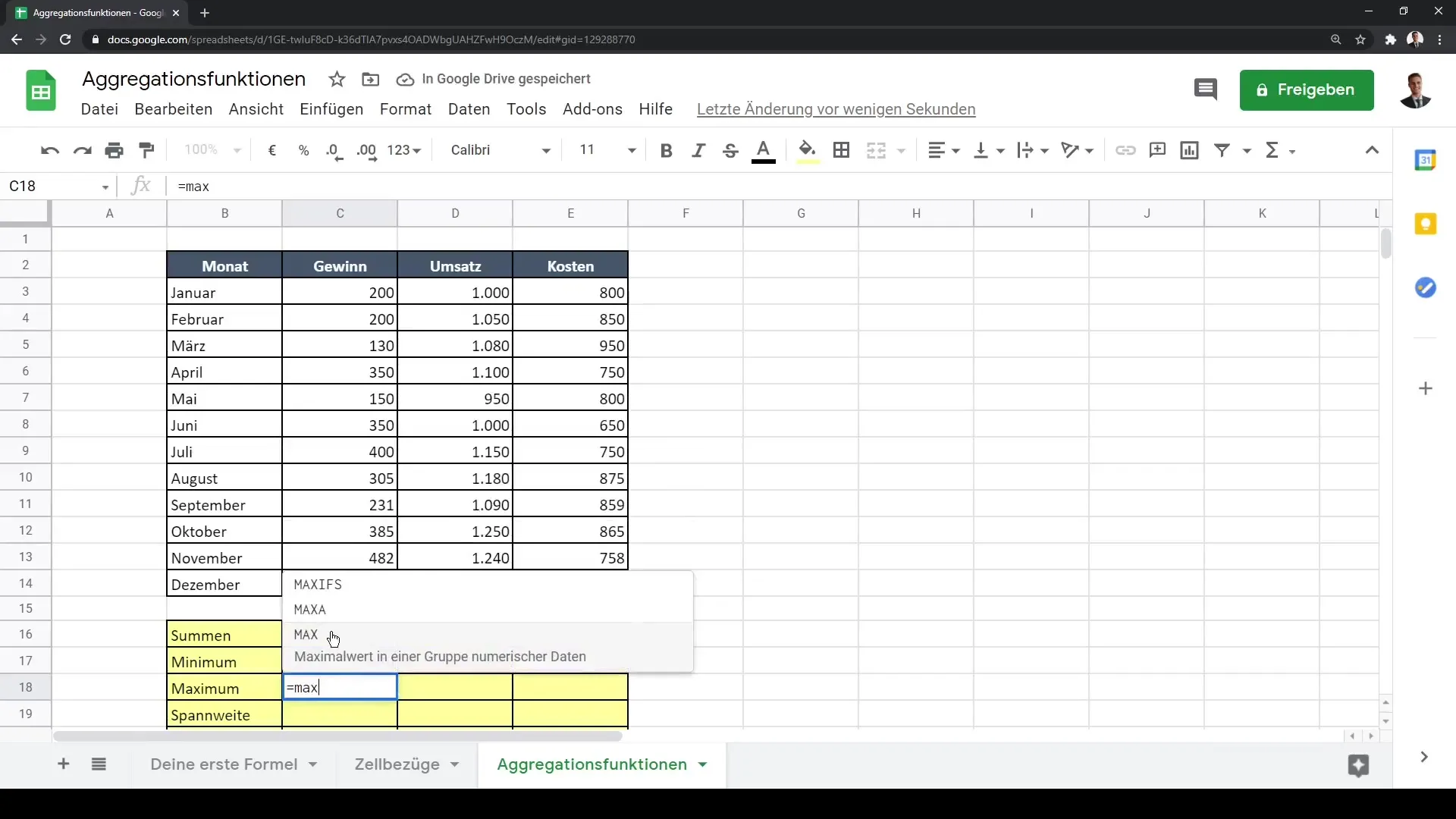Image resolution: width=1456 pixels, height=819 pixels.
Task: Star the document
Action: coord(337,79)
